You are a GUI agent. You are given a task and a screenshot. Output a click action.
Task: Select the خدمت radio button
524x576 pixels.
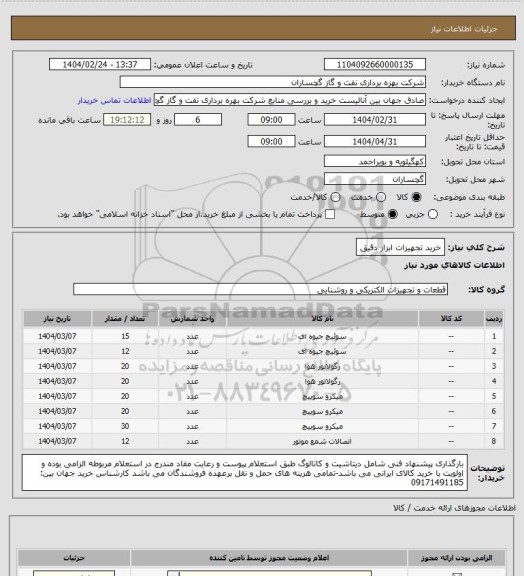click(381, 197)
